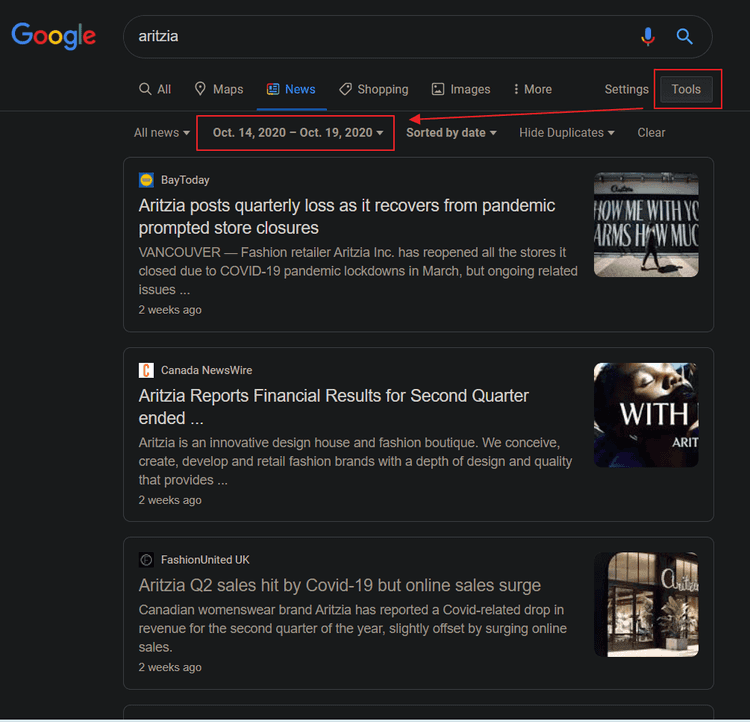Expand the All news dropdown

(162, 133)
